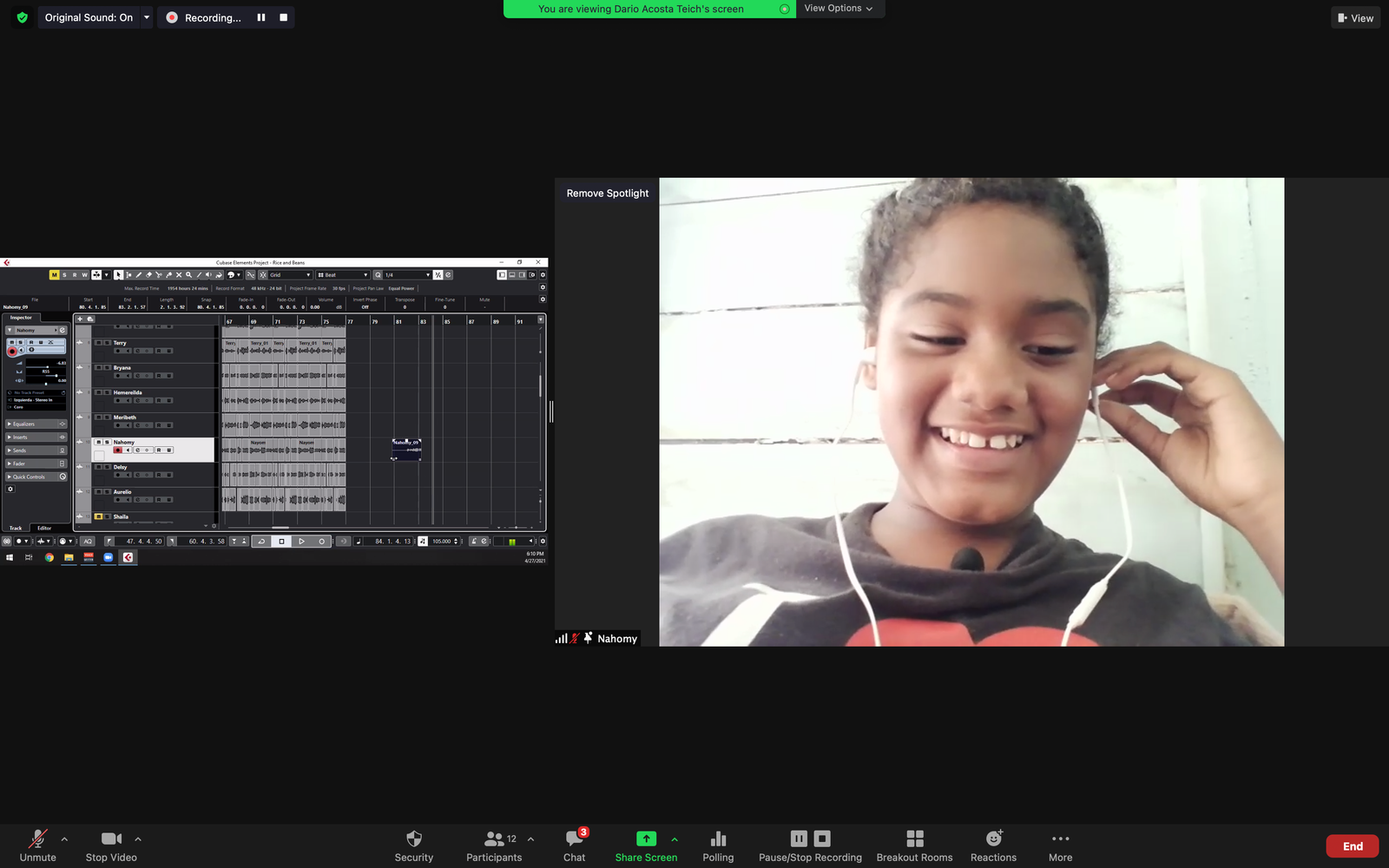Open the Chat panel

click(574, 838)
